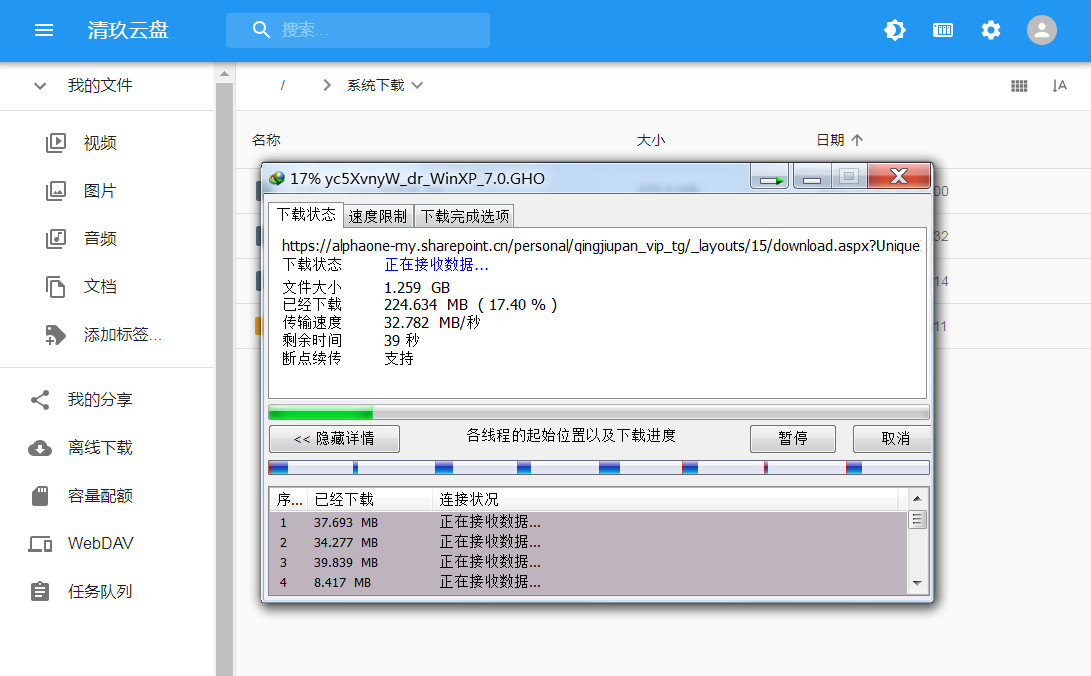This screenshot has width=1091, height=676.
Task: Click the green download progress bar
Action: pyautogui.click(x=598, y=412)
